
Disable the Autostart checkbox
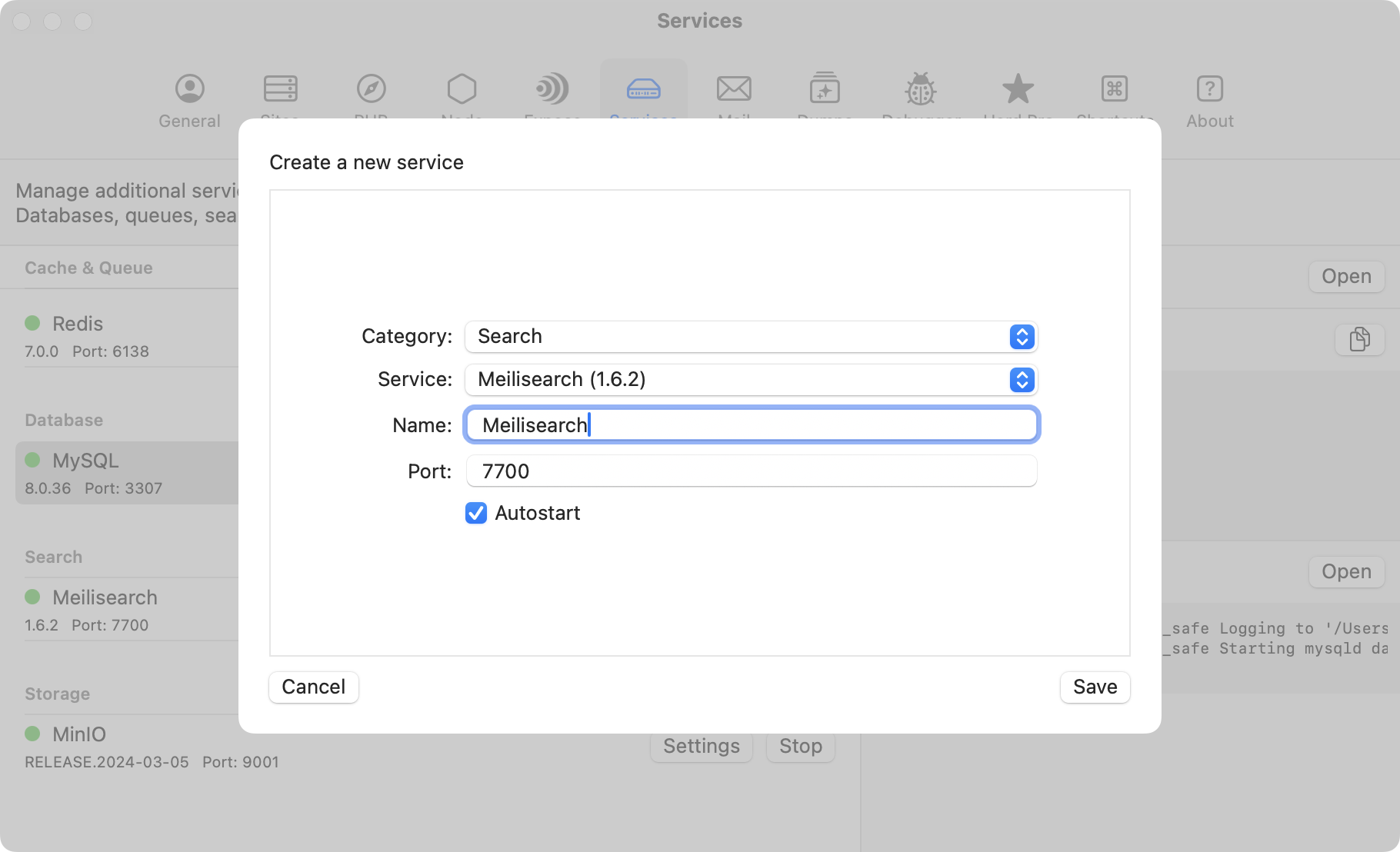(475, 513)
